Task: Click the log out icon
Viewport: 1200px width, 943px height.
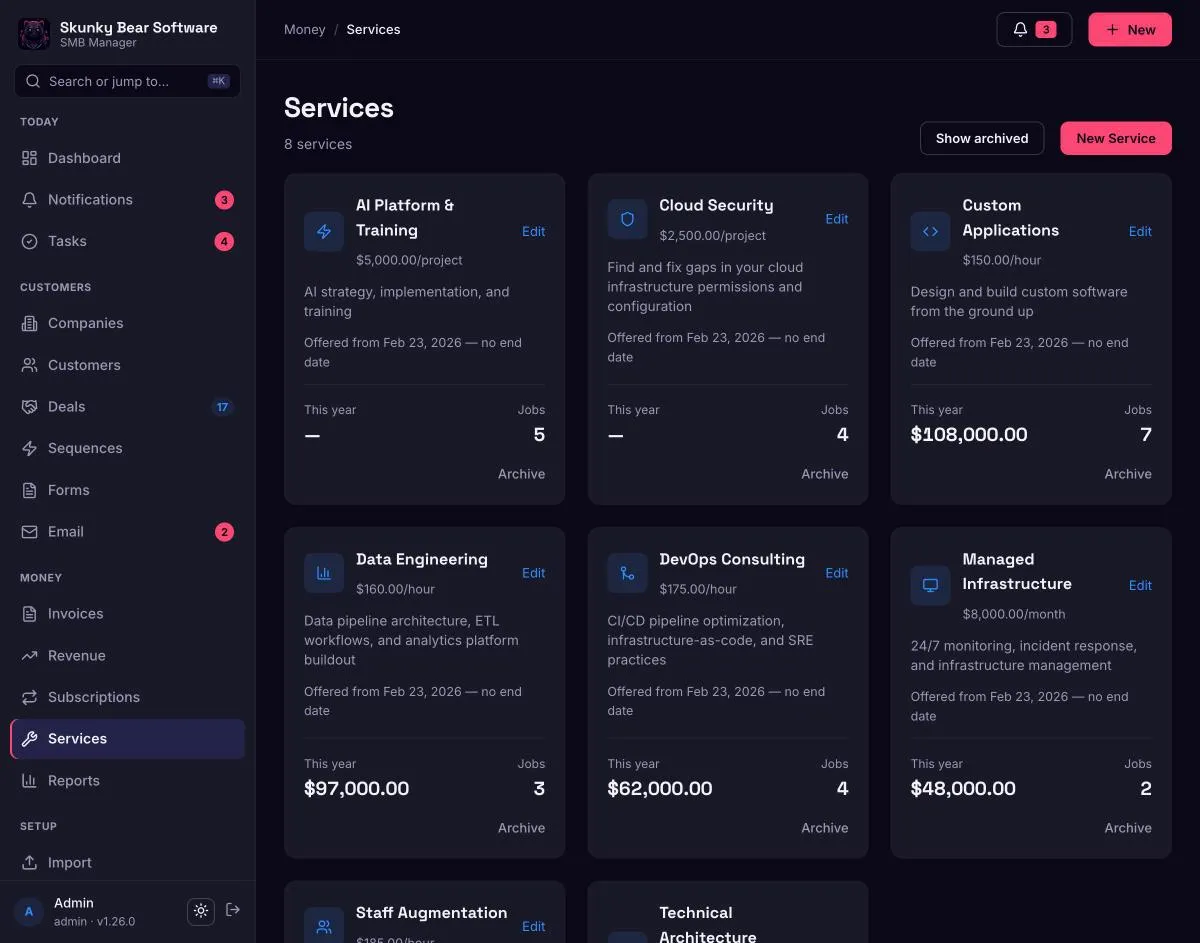Action: [x=233, y=910]
